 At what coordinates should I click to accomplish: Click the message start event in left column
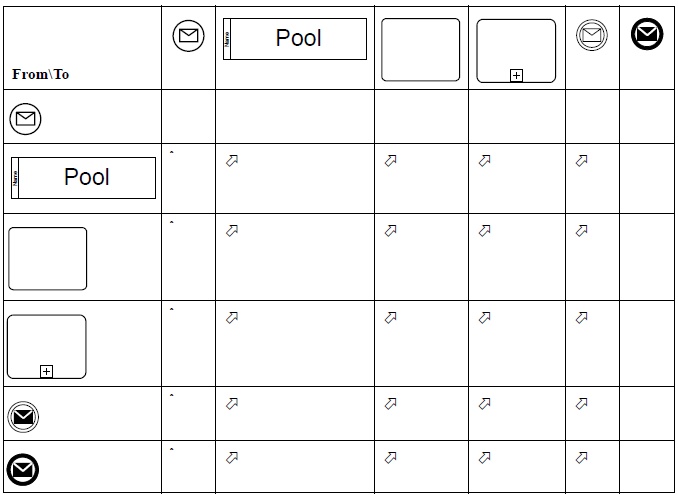[26, 120]
